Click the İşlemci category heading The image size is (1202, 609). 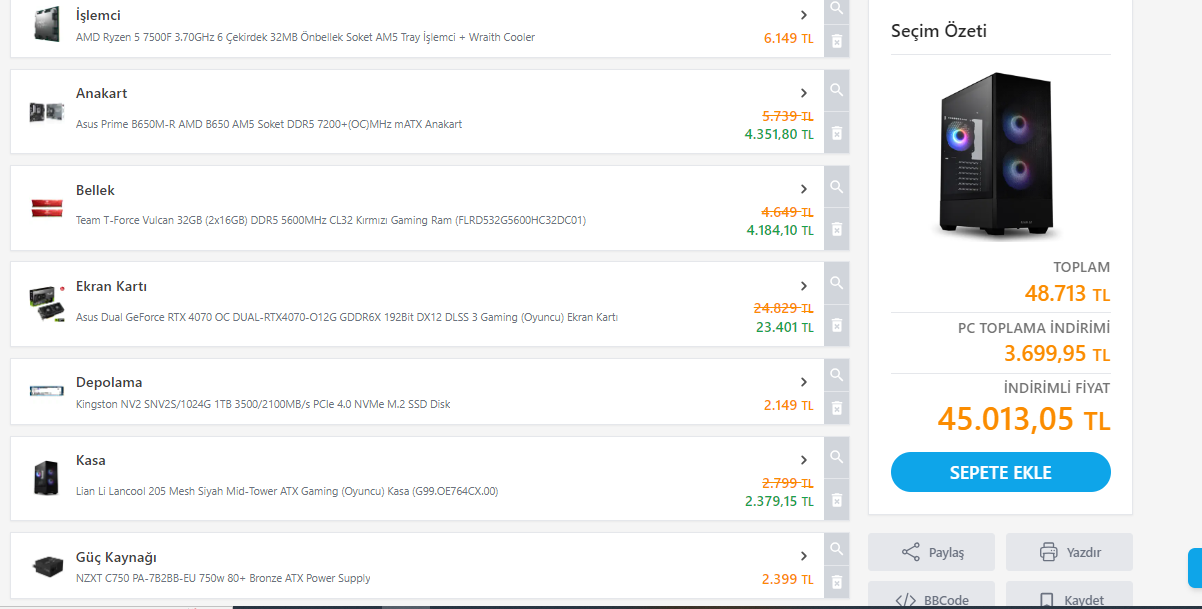(x=98, y=15)
